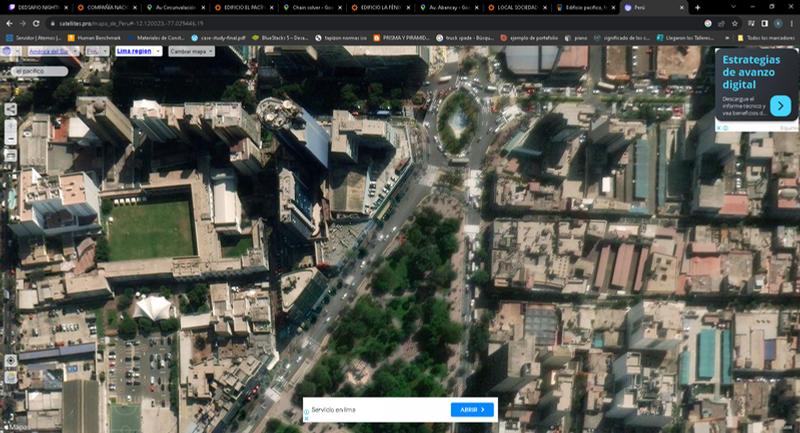
Task: Open the case-study-final.pdf bookmark
Action: click(218, 38)
